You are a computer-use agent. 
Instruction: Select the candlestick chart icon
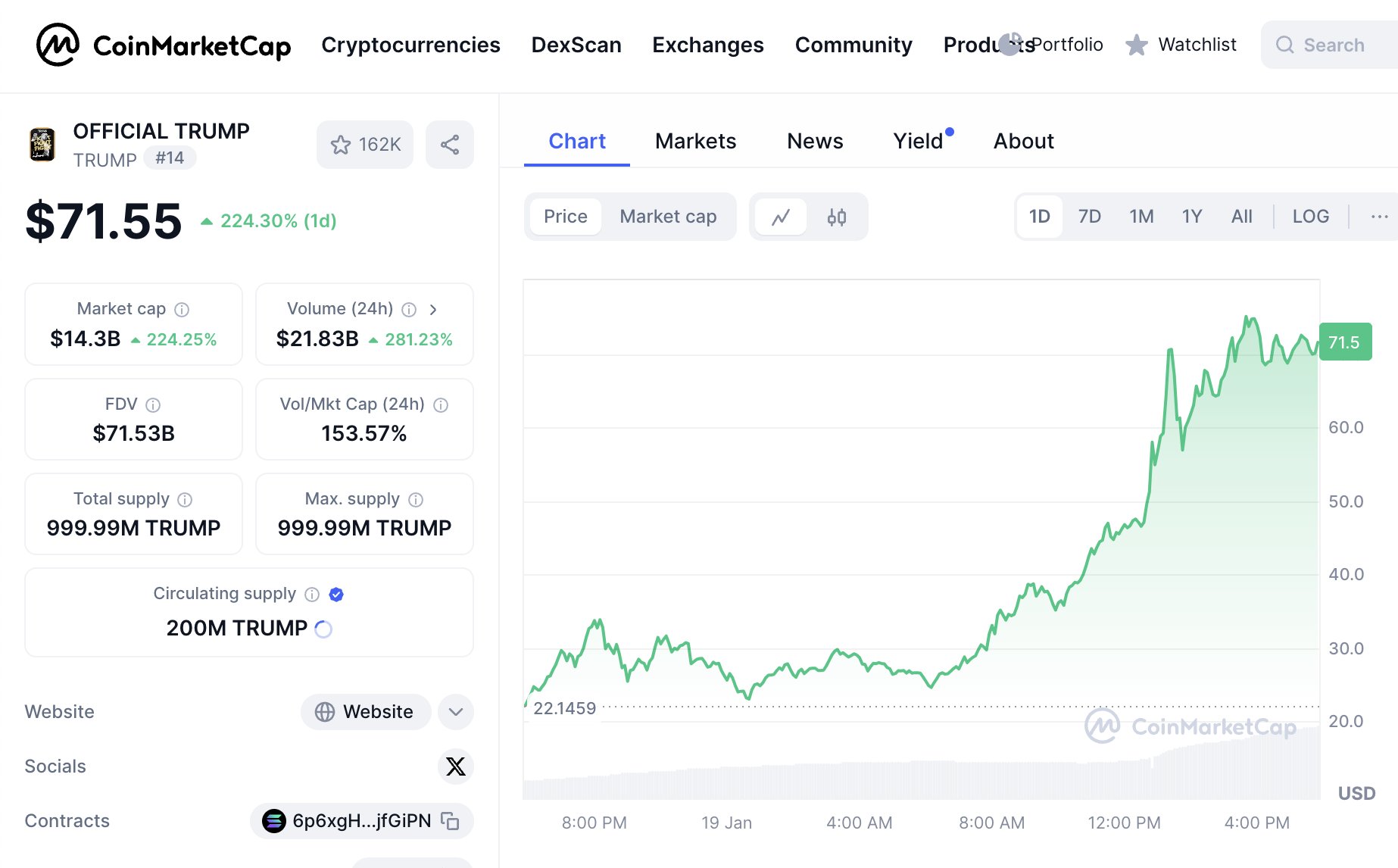pyautogui.click(x=836, y=217)
